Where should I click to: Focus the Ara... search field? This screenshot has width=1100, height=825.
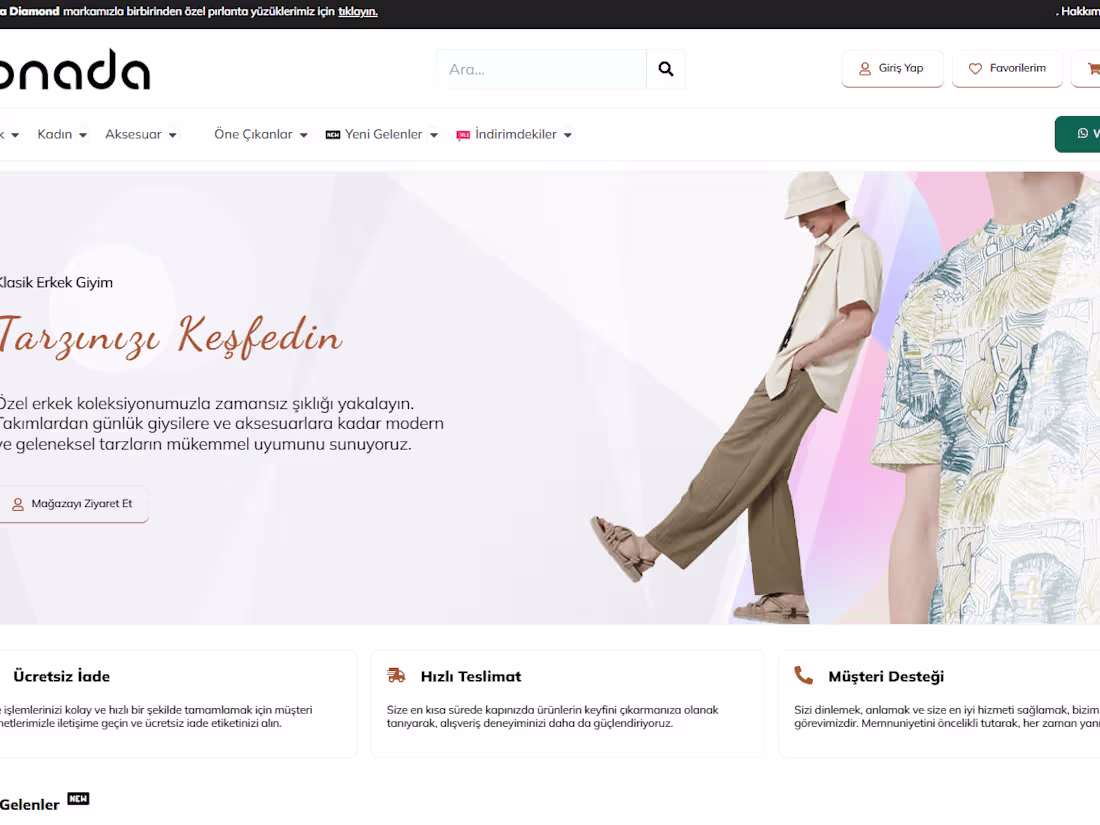point(541,69)
